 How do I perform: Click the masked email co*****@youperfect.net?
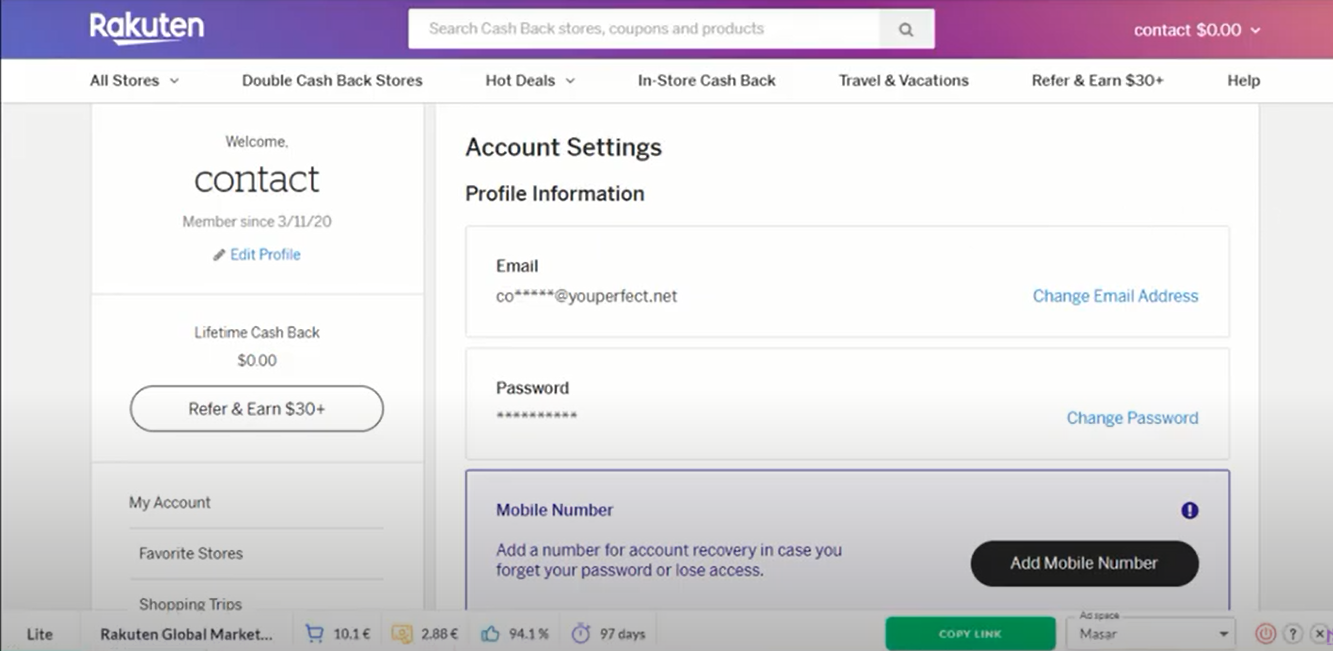pyautogui.click(x=586, y=296)
